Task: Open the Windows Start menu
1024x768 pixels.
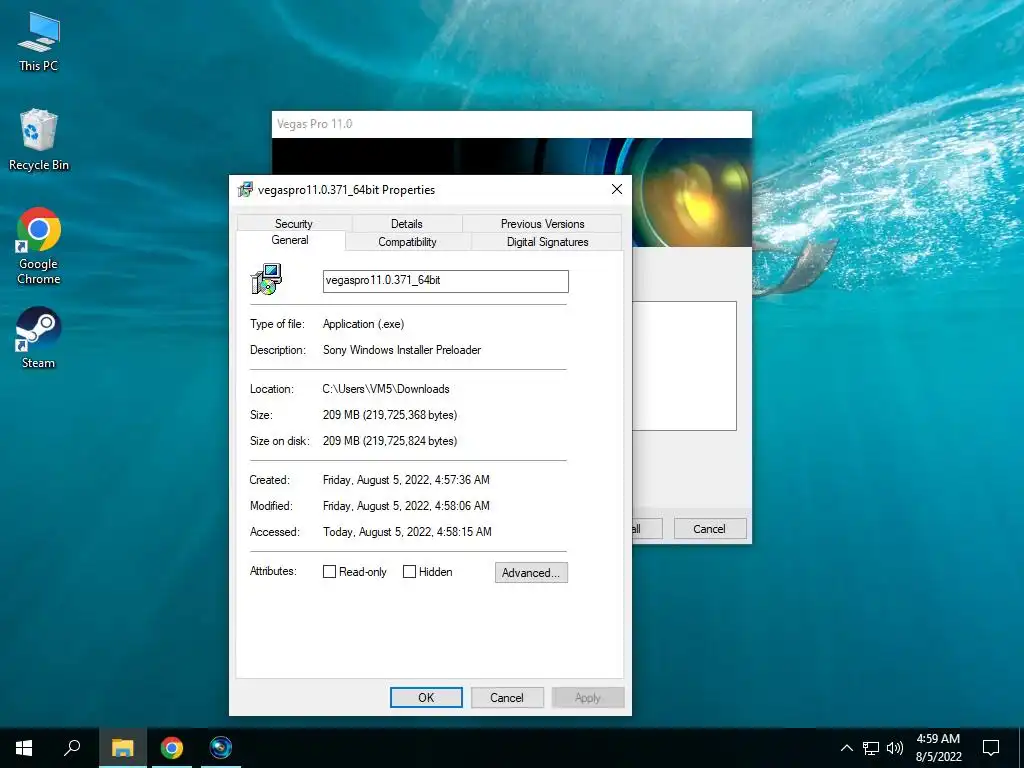Action: click(24, 748)
